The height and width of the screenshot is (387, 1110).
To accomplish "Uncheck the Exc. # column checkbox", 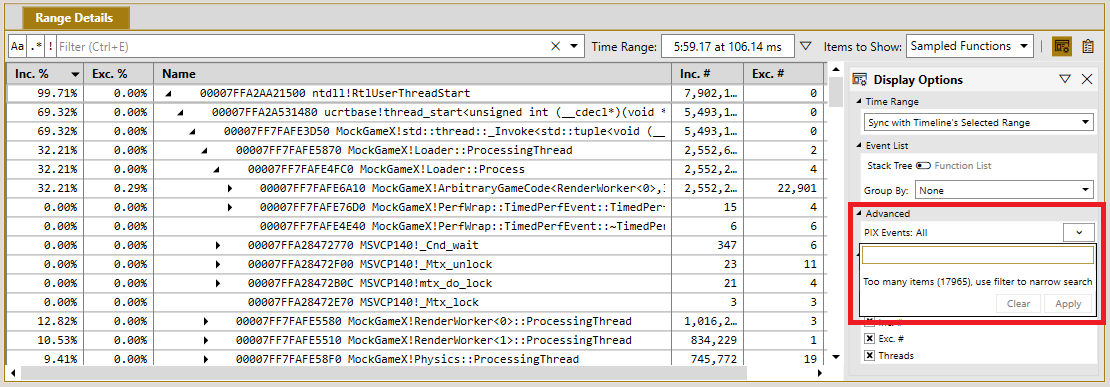I will pyautogui.click(x=869, y=339).
